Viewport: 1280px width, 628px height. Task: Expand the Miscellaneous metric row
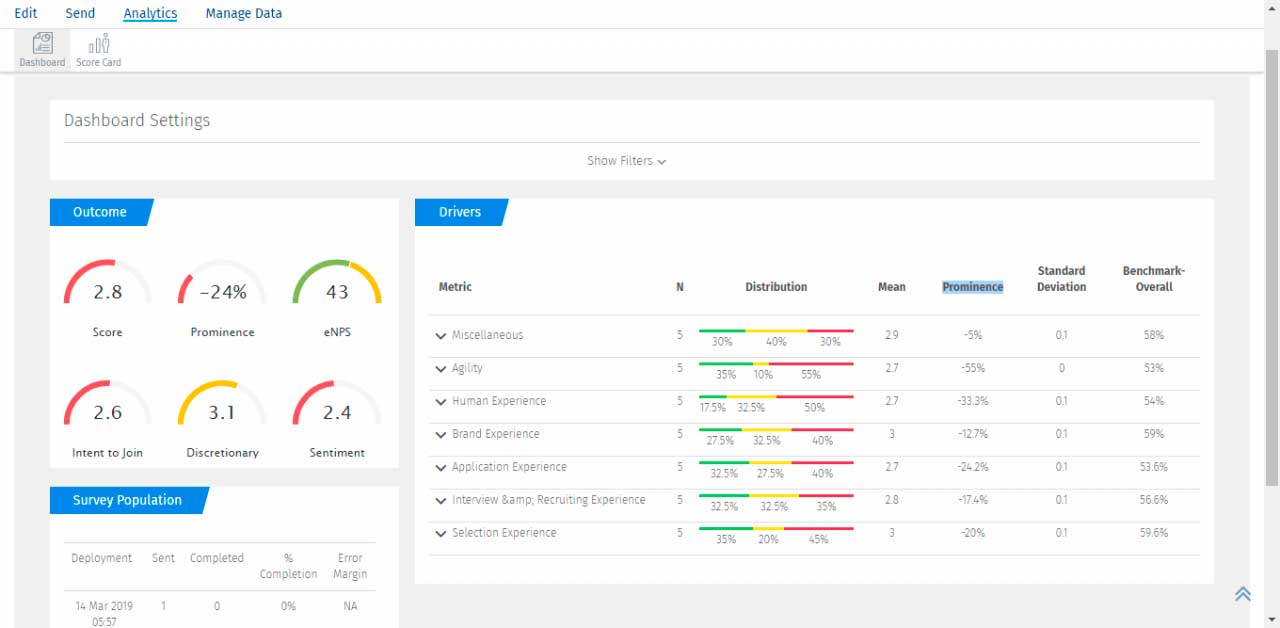(x=441, y=336)
